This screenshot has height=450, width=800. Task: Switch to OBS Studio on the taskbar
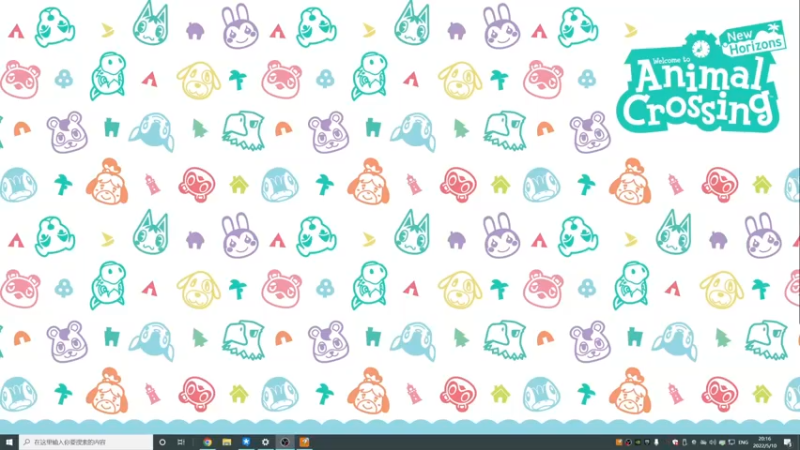[x=285, y=442]
